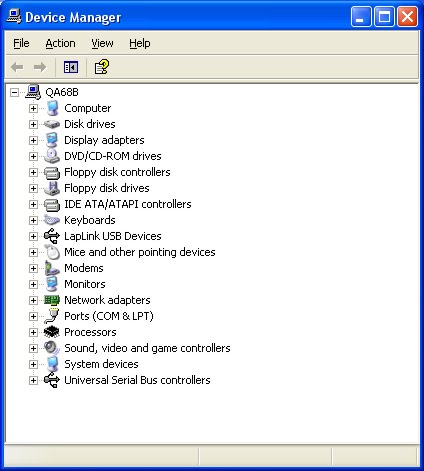Open the Action menu
This screenshot has width=424, height=471.
60,43
